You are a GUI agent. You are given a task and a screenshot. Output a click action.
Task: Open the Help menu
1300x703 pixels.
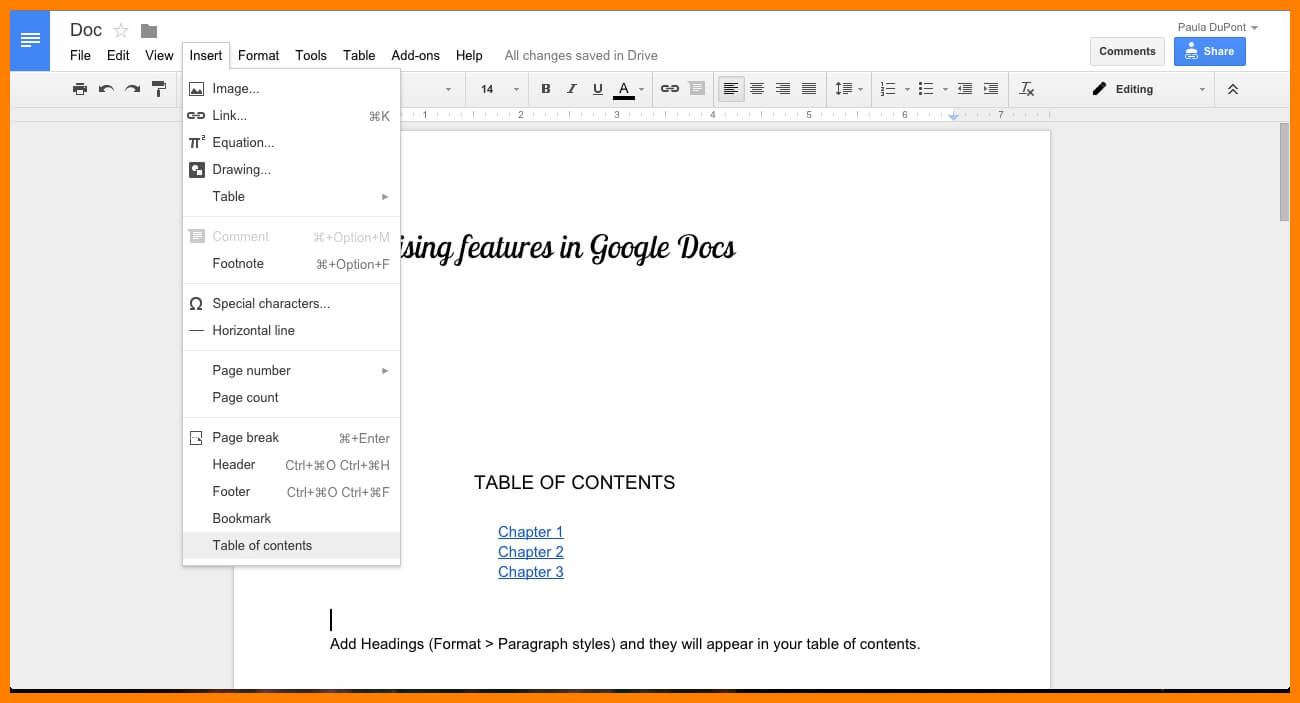click(469, 55)
